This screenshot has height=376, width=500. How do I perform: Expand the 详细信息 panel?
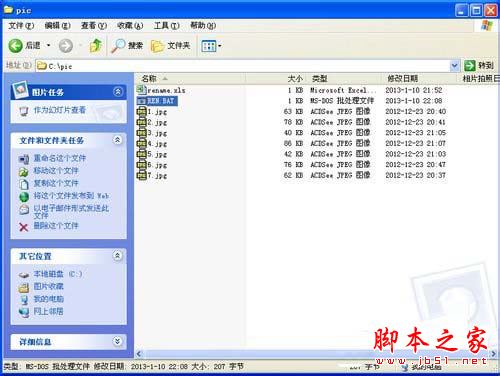pos(118,341)
